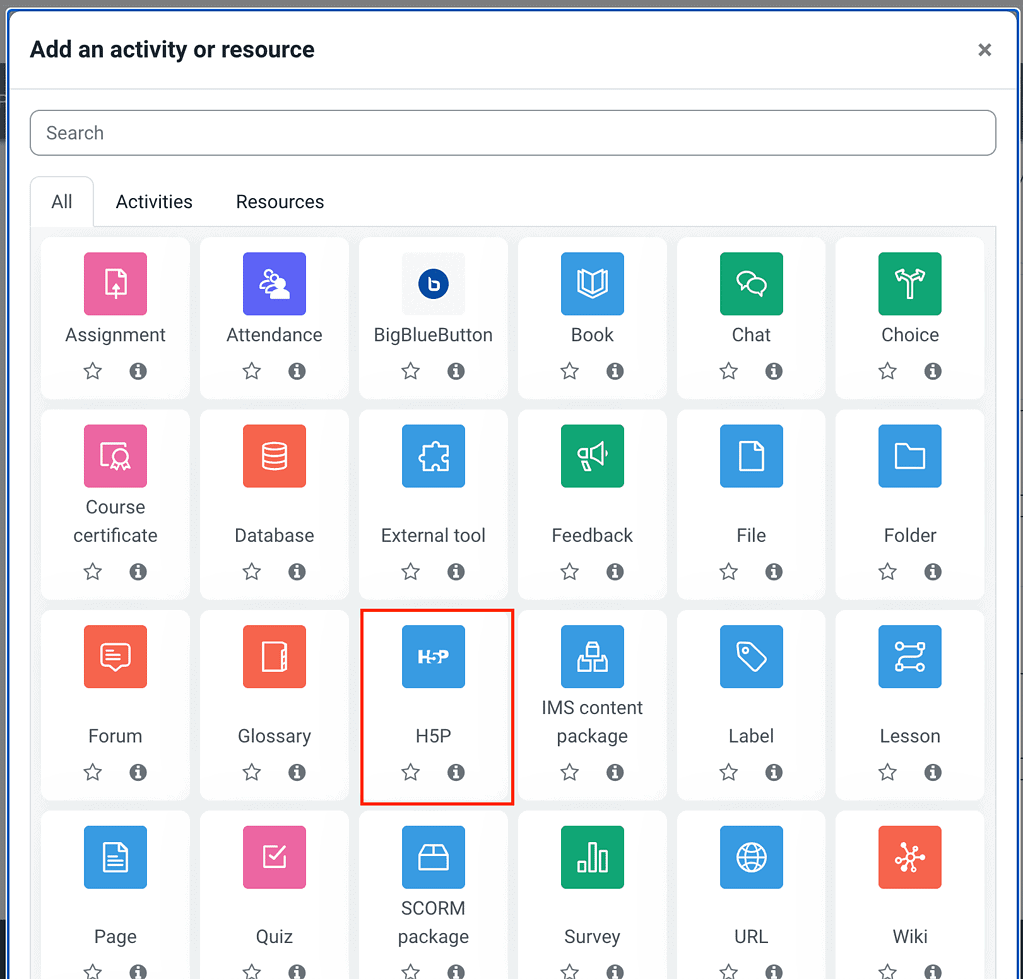The height and width of the screenshot is (979, 1023).
Task: Choose the Feedback megaphone icon
Action: coord(592,456)
